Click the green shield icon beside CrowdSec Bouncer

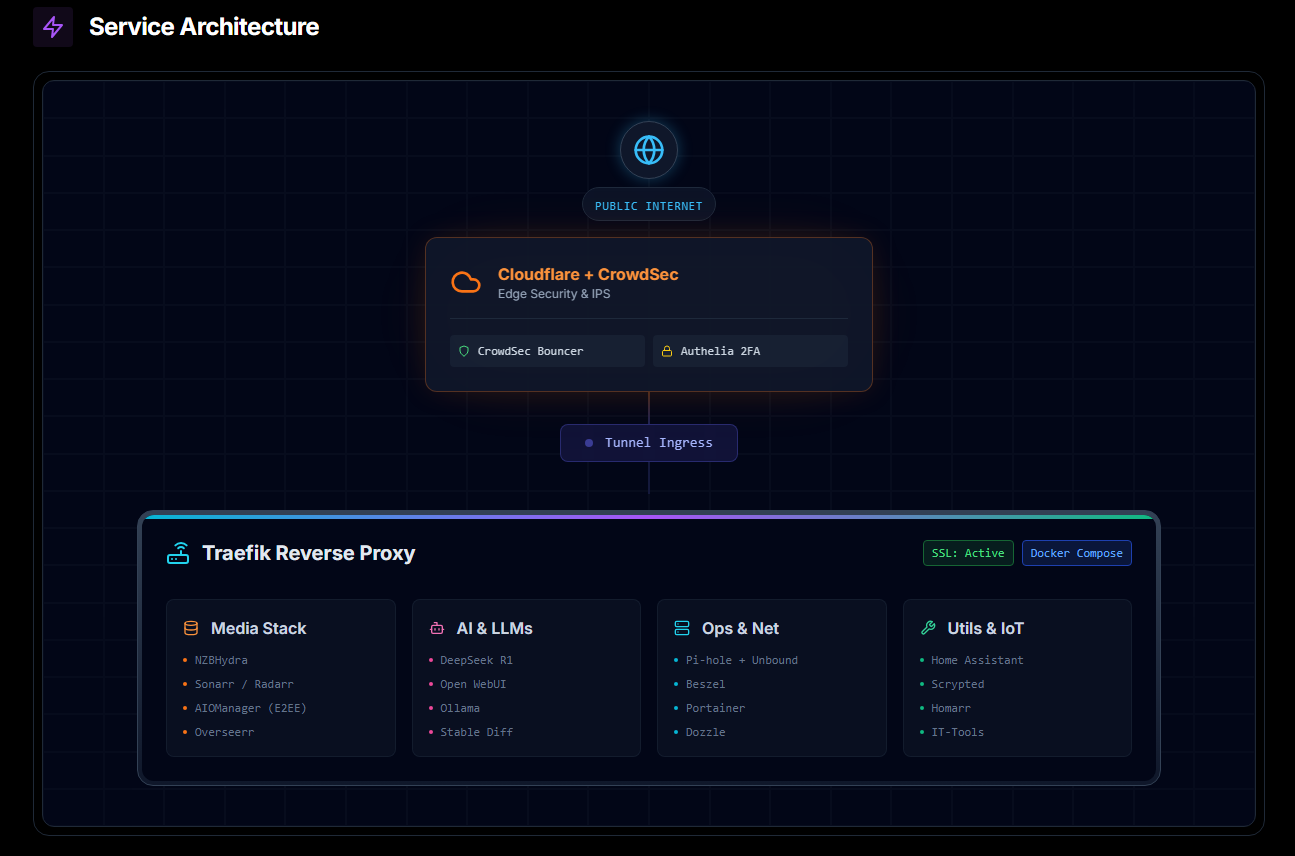tap(464, 351)
